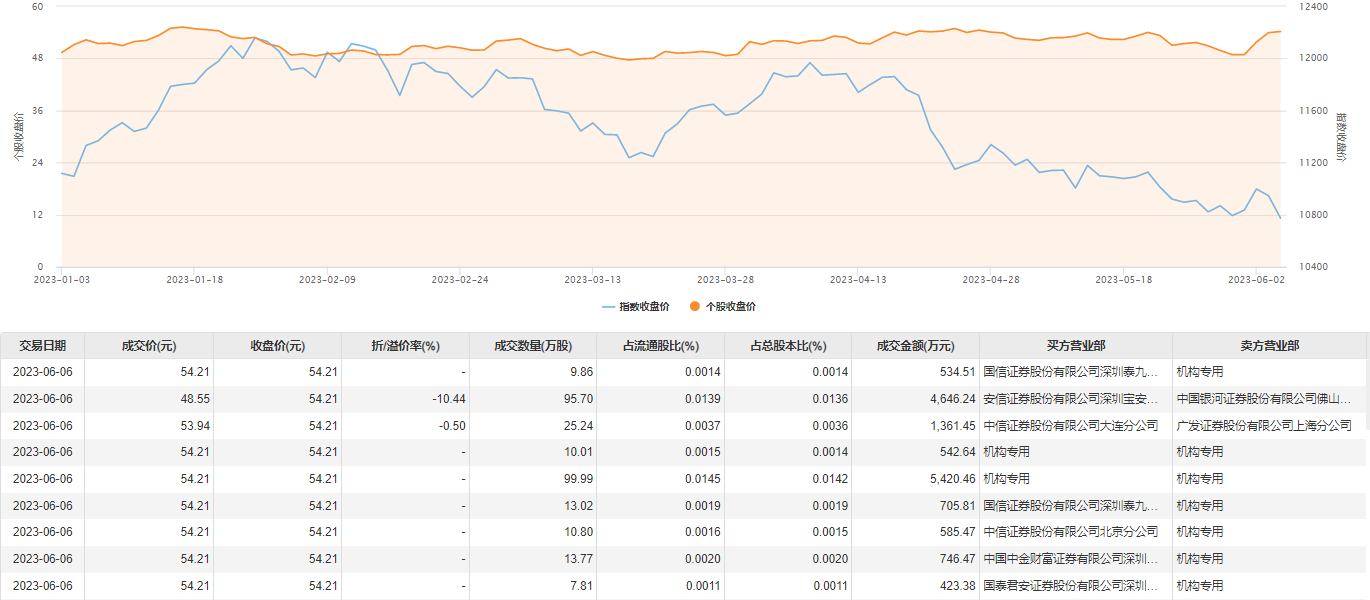This screenshot has height=600, width=1370.
Task: Select the 收盘价(元) column header
Action: (x=278, y=346)
